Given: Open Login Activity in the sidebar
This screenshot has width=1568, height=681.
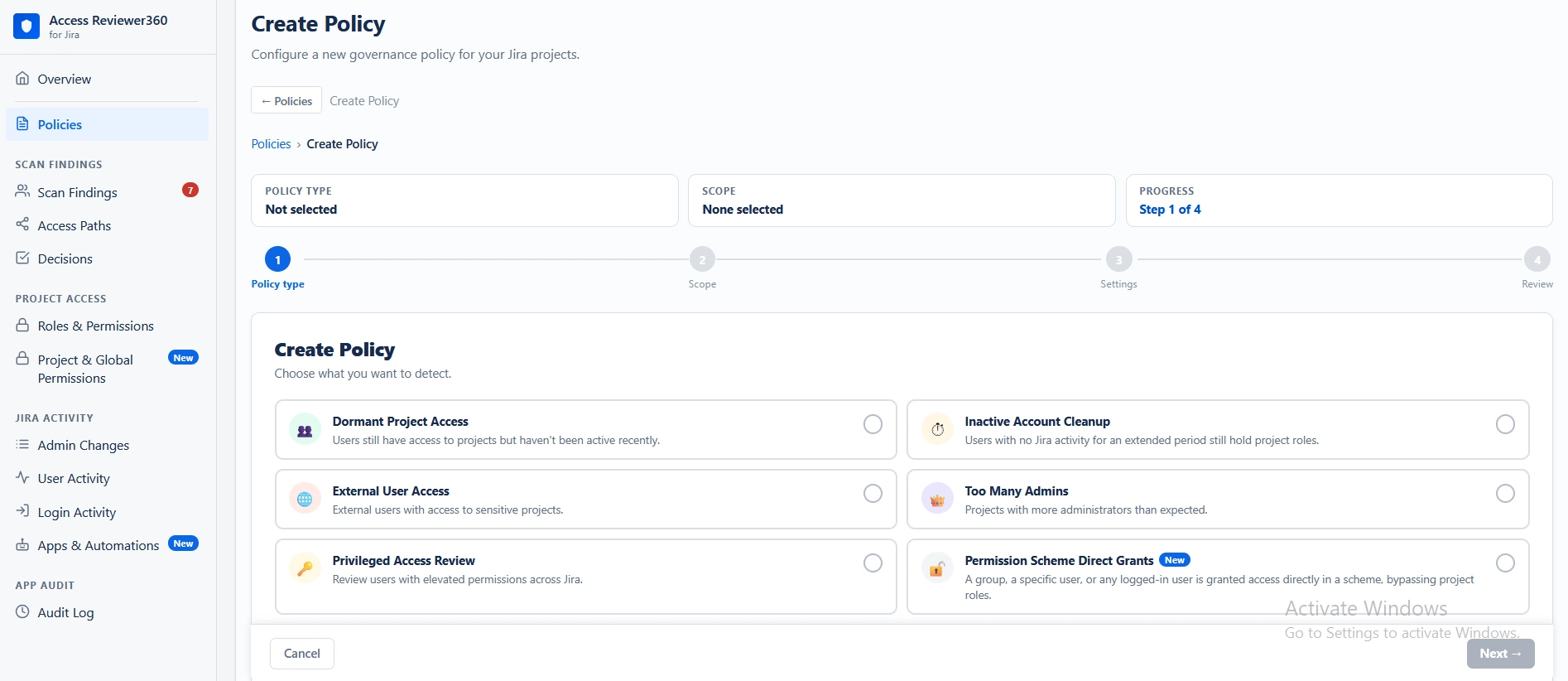Looking at the screenshot, I should [x=107, y=512].
